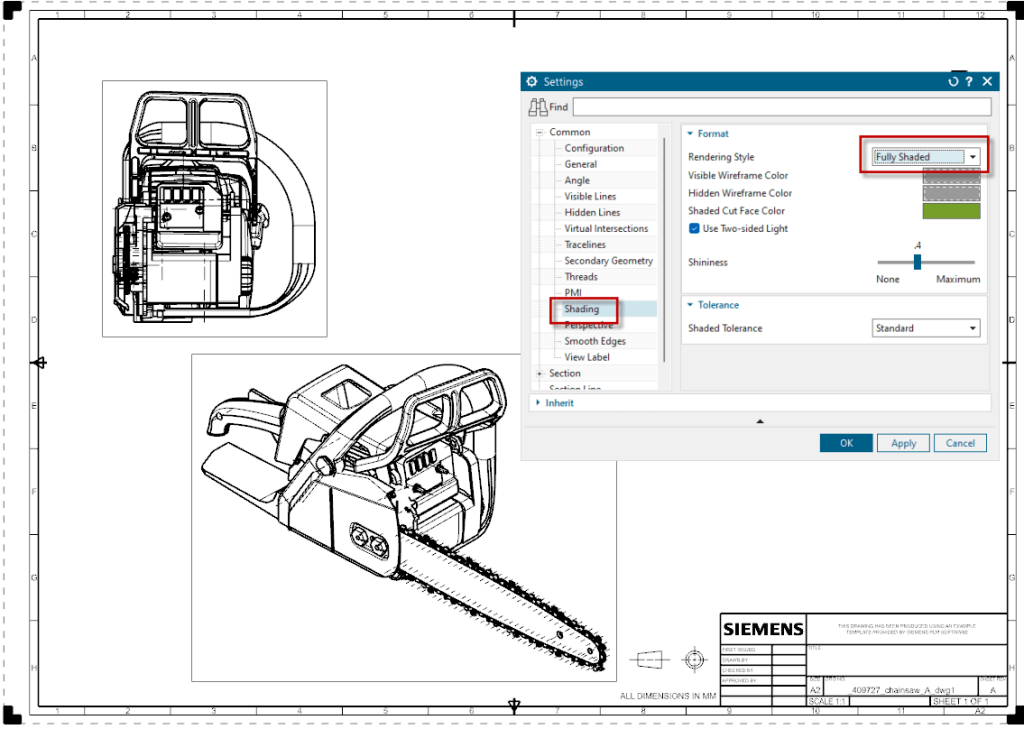The height and width of the screenshot is (729, 1024).
Task: Collapse the Common tree node
Action: click(x=539, y=133)
